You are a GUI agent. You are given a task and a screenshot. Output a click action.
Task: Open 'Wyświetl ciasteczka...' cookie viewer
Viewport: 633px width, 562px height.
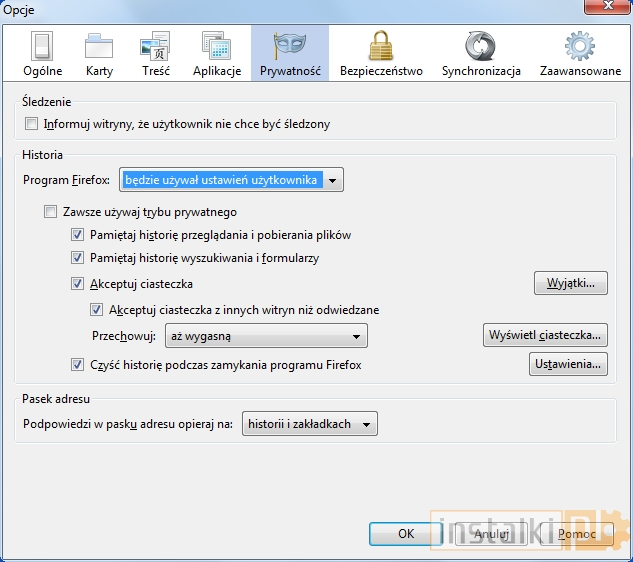pyautogui.click(x=545, y=334)
